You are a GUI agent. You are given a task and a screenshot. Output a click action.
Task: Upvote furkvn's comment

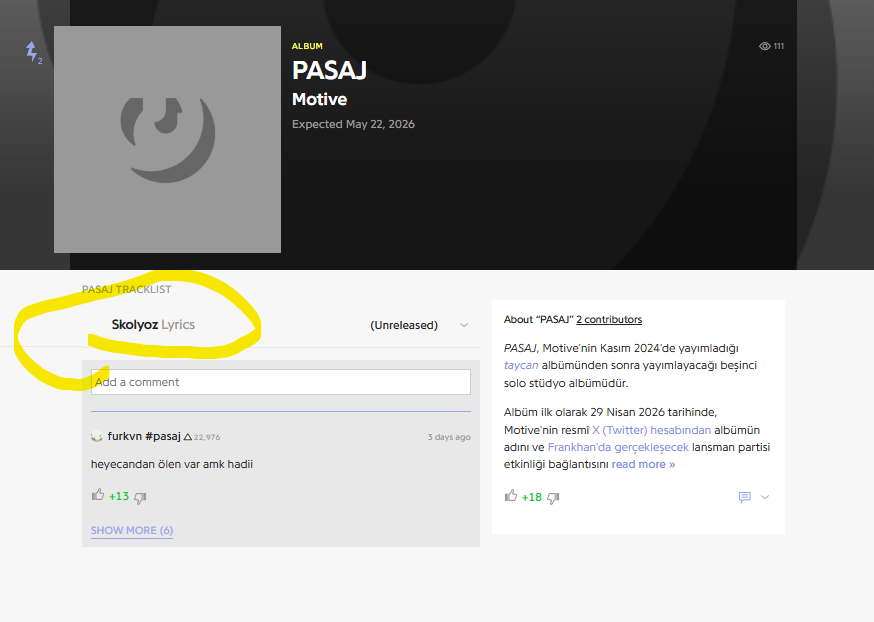pyautogui.click(x=98, y=495)
